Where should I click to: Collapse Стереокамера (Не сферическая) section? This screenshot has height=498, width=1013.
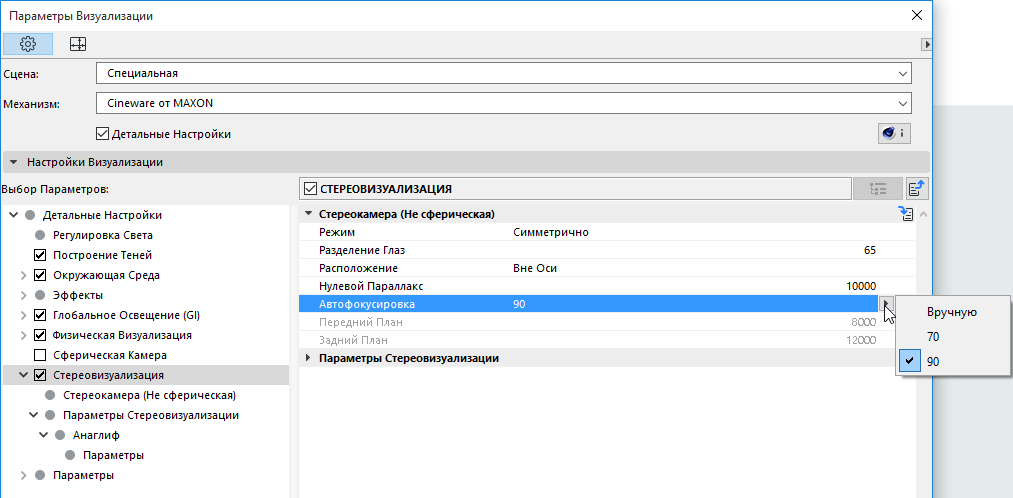(x=308, y=214)
